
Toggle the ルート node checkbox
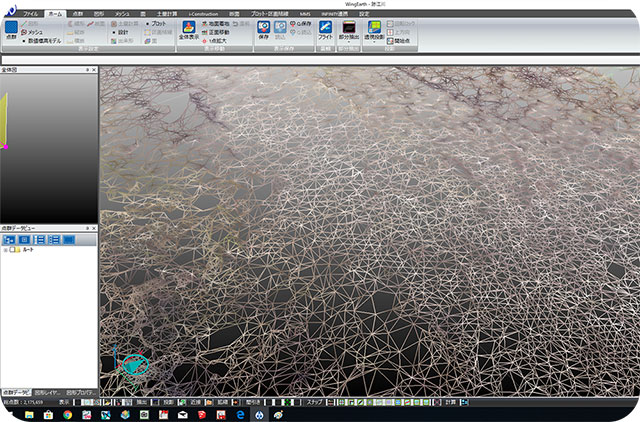click(14, 251)
